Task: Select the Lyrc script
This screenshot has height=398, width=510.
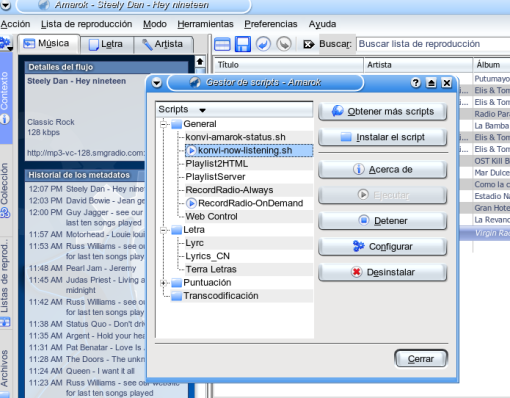Action: click(x=194, y=243)
